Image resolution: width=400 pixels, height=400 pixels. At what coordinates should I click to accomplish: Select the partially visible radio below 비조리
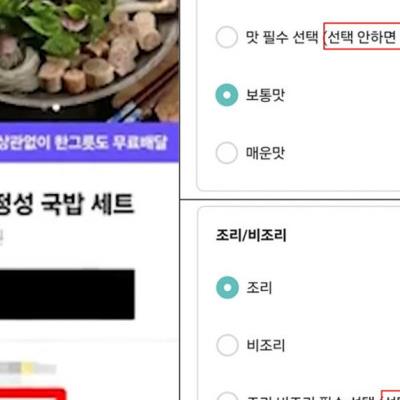pyautogui.click(x=227, y=396)
